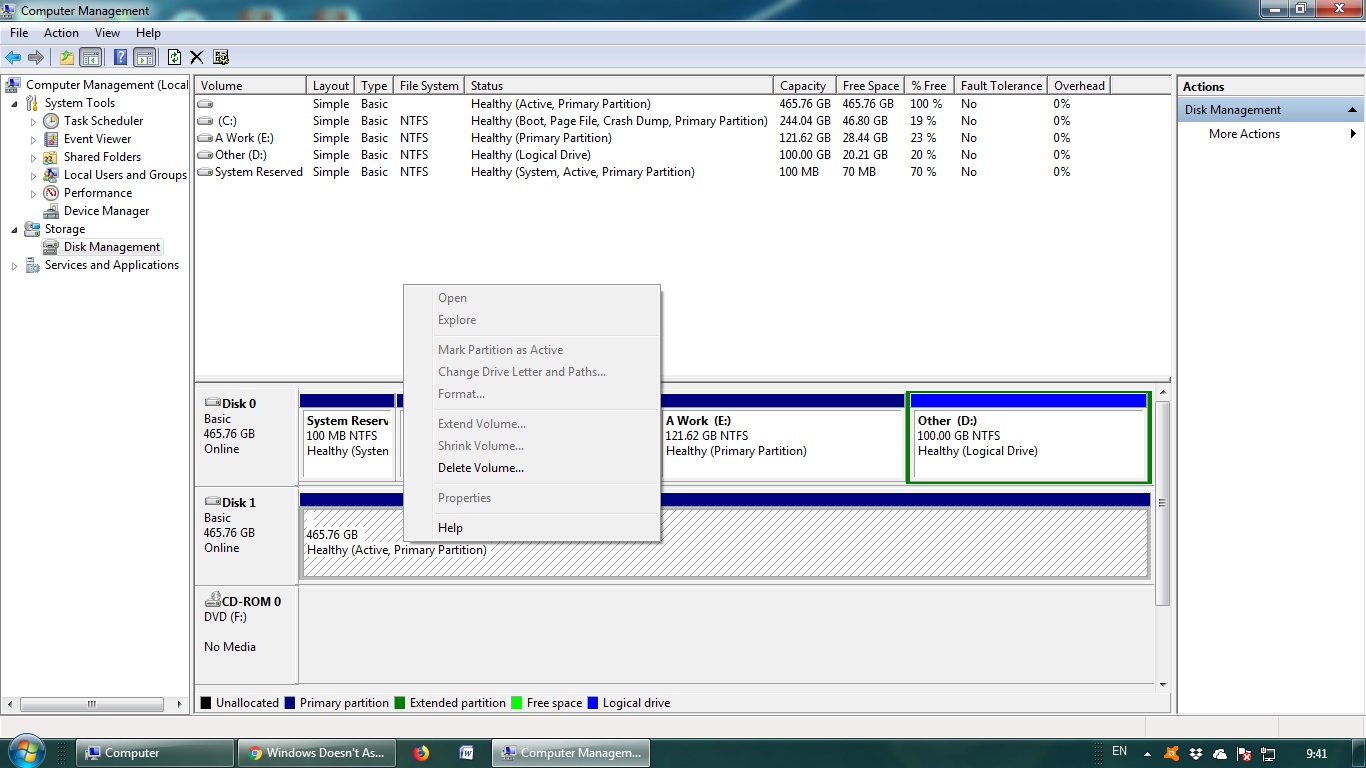
Task: Sort by the Fault Tolerance column header
Action: 1001,86
